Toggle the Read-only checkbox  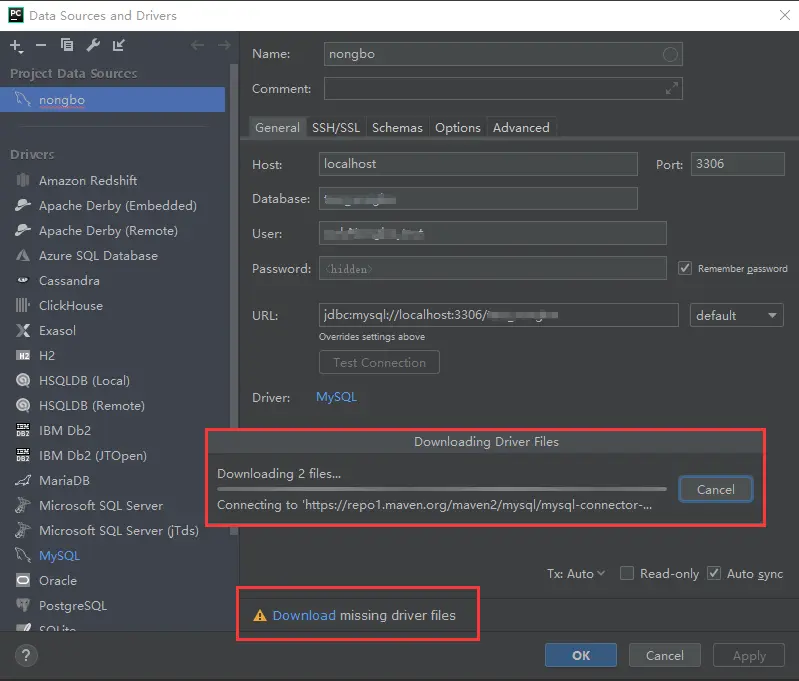pos(627,573)
